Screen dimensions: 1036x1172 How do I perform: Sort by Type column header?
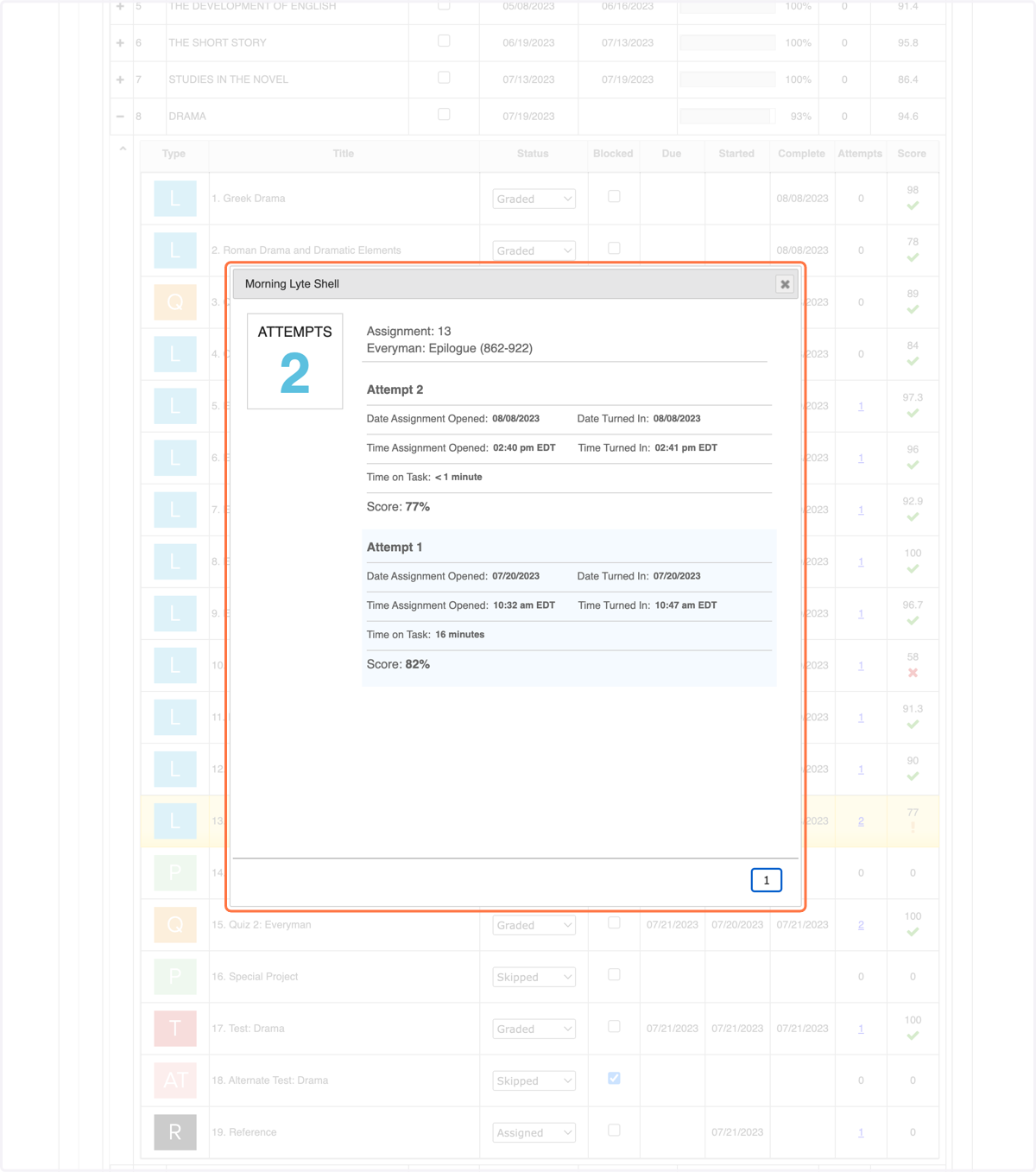pyautogui.click(x=174, y=154)
